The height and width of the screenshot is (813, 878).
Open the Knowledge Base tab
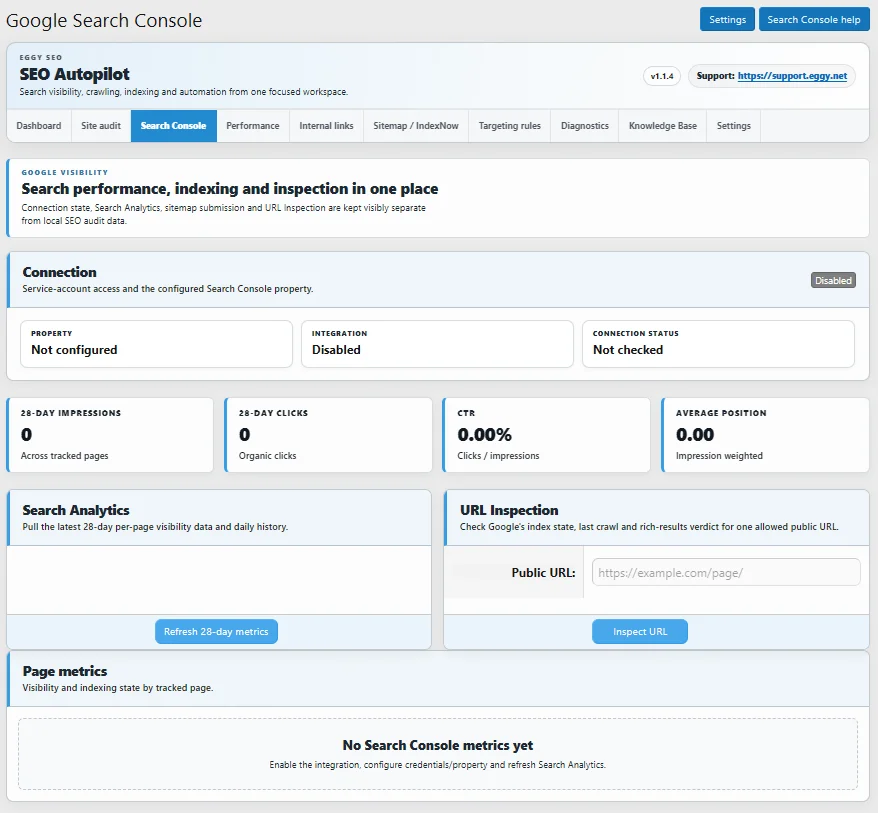click(x=662, y=126)
